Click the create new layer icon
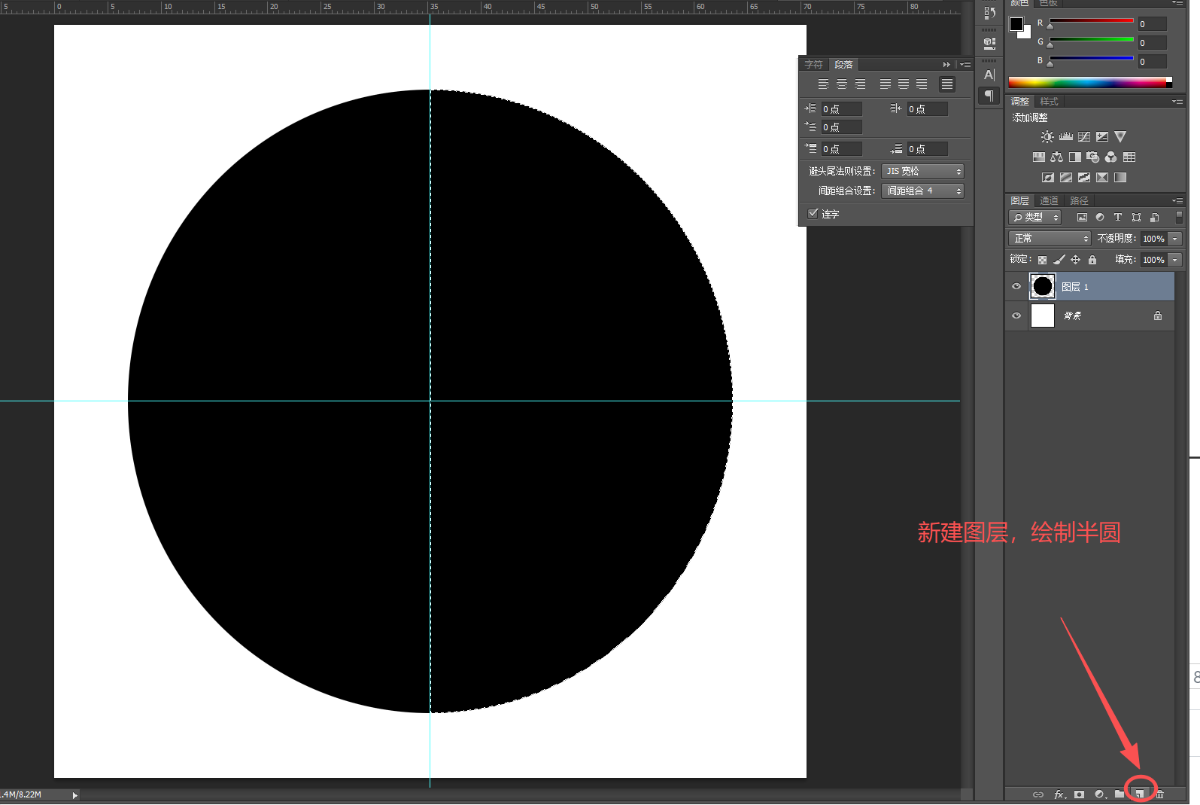 (x=1140, y=794)
